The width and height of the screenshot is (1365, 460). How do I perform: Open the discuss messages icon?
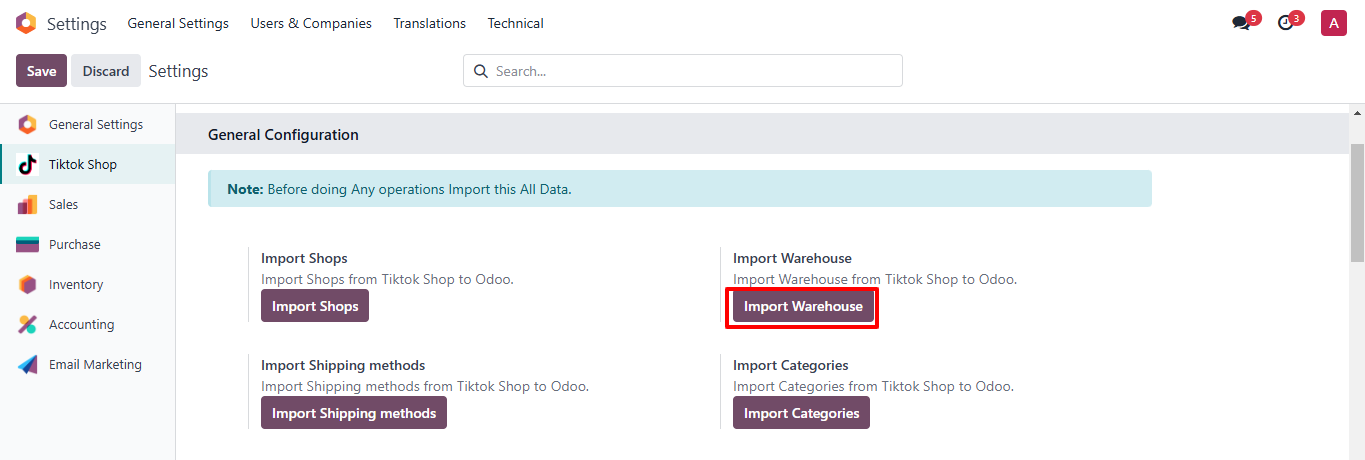[1241, 23]
